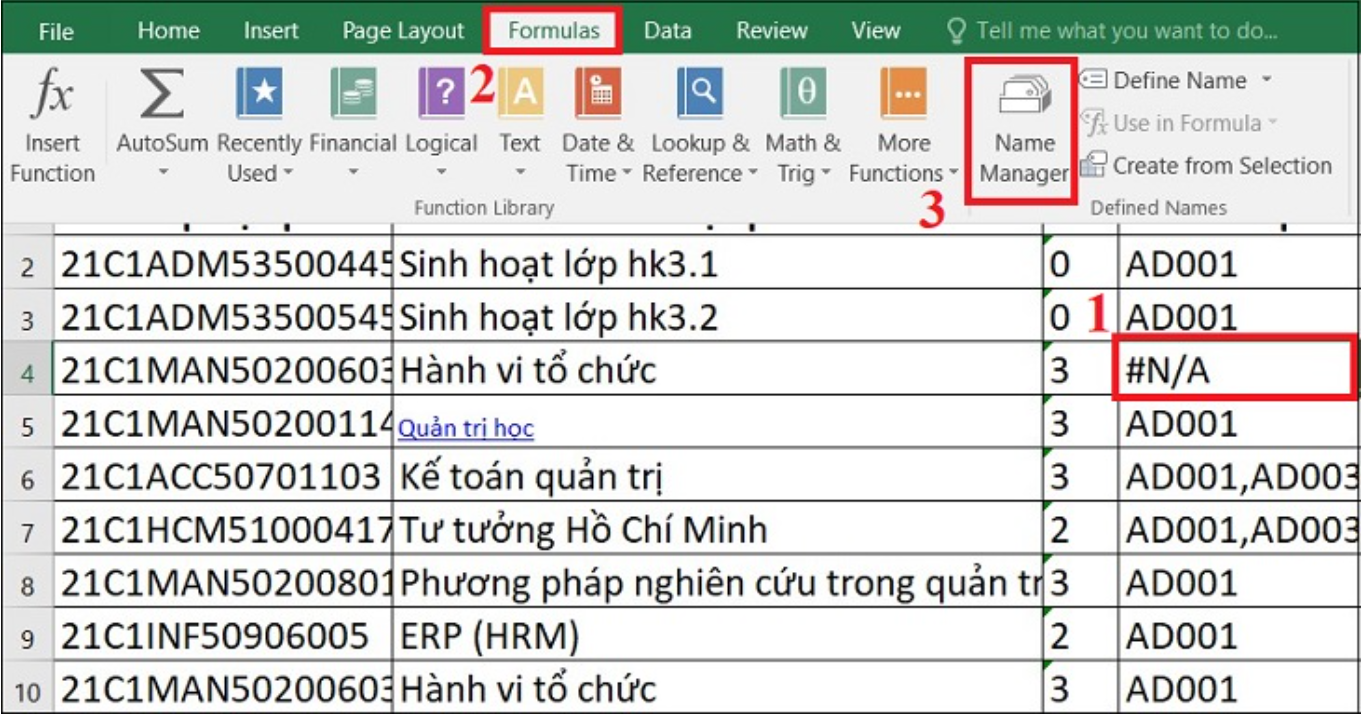This screenshot has width=1366, height=714.
Task: Select cell Kế toán quản trị
Action: [716, 477]
